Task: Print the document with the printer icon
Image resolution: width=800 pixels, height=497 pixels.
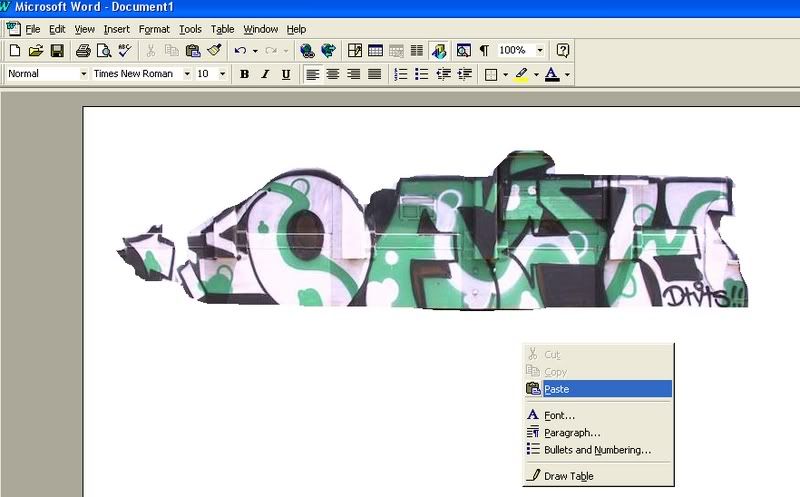Action: pos(83,50)
